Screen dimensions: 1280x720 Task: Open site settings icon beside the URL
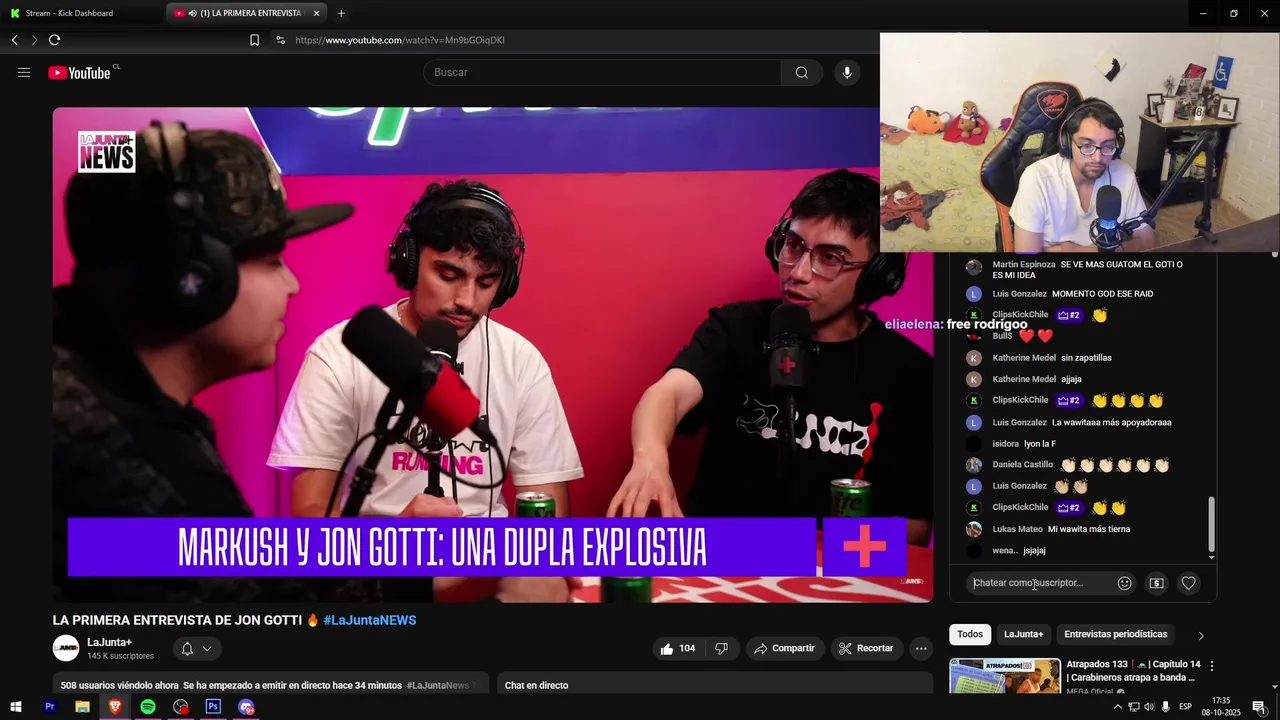(280, 40)
